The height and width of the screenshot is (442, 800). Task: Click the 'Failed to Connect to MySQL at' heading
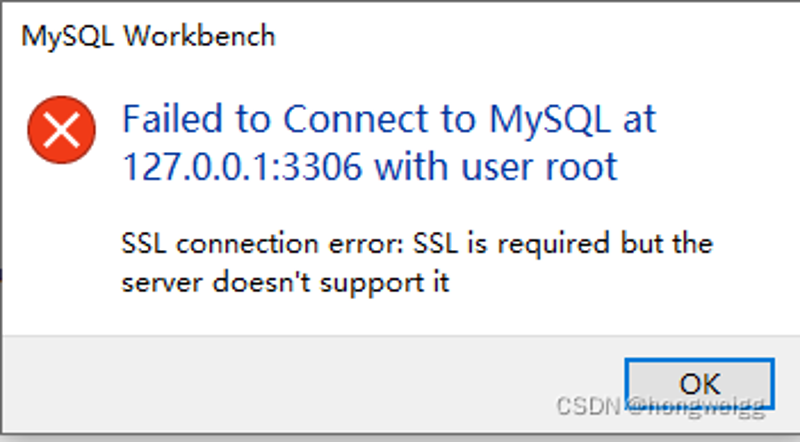coord(389,119)
